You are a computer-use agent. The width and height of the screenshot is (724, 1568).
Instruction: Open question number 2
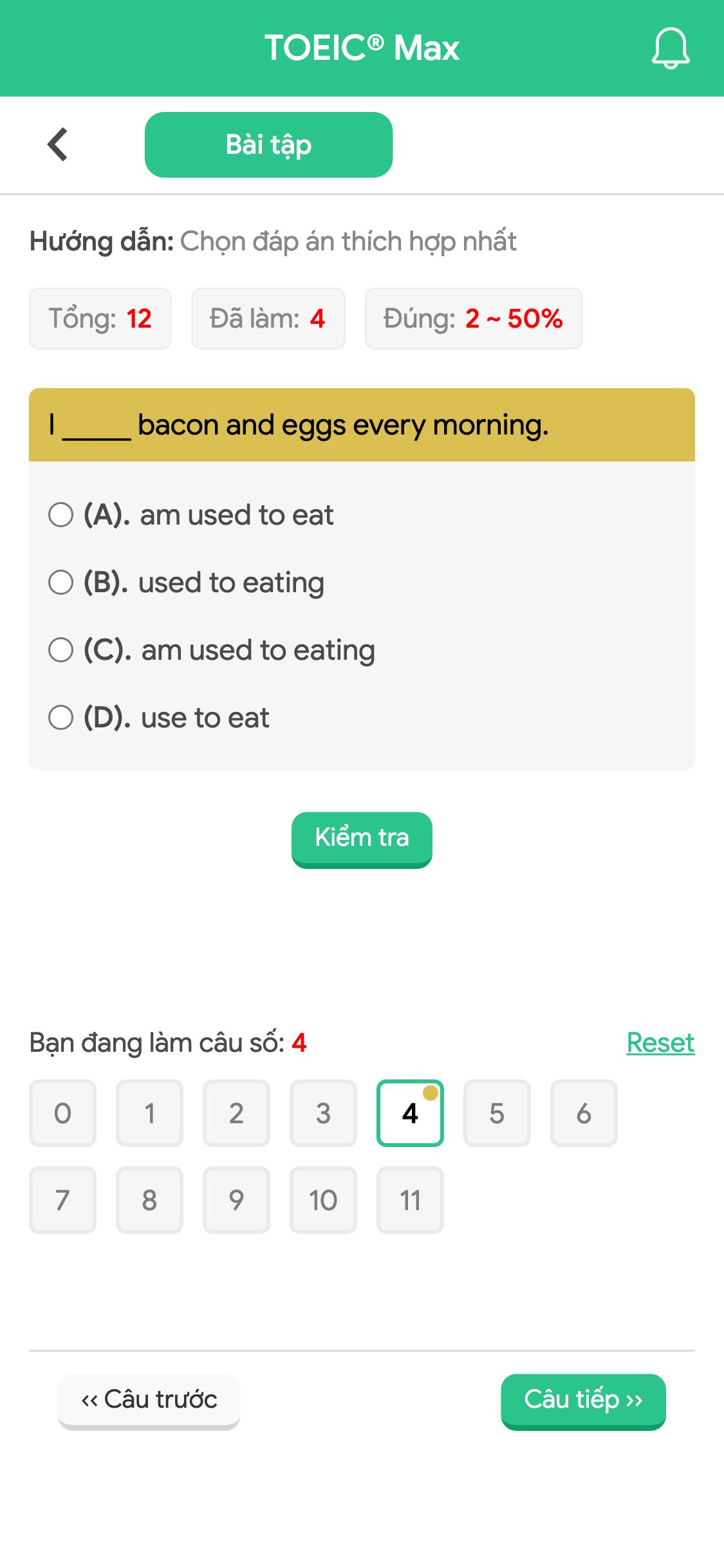[236, 1113]
